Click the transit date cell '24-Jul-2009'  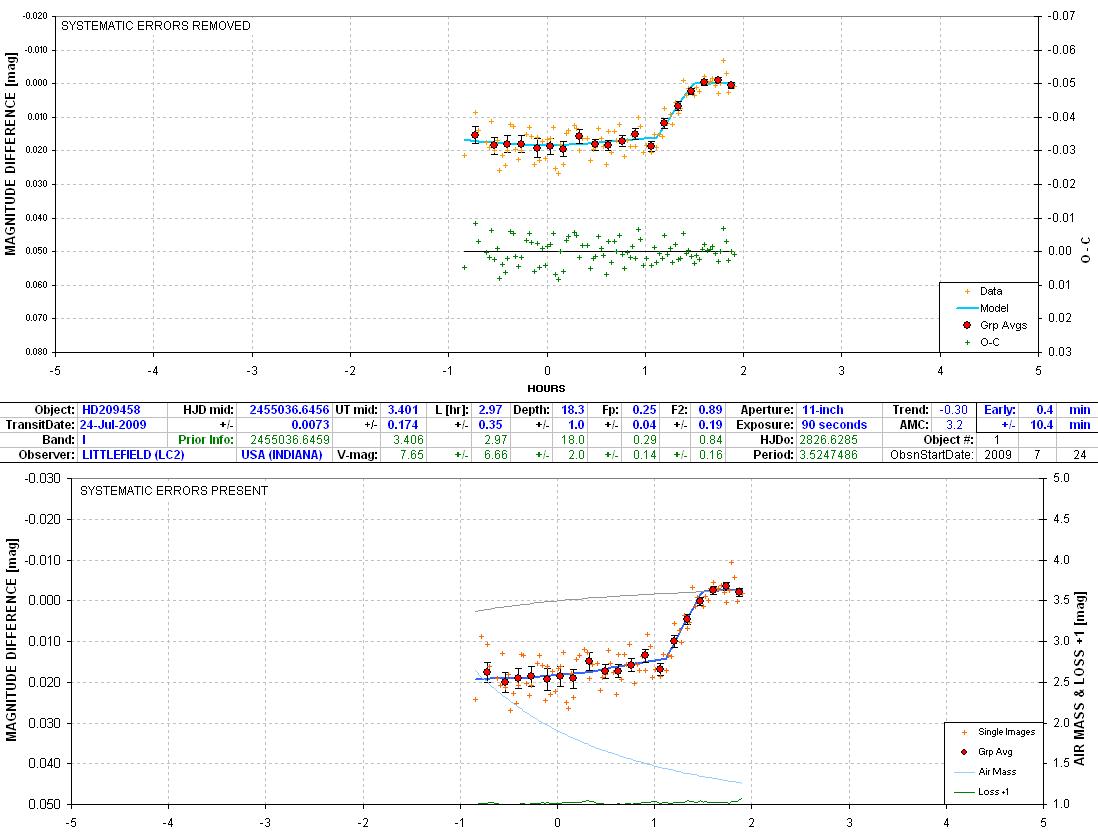[113, 425]
